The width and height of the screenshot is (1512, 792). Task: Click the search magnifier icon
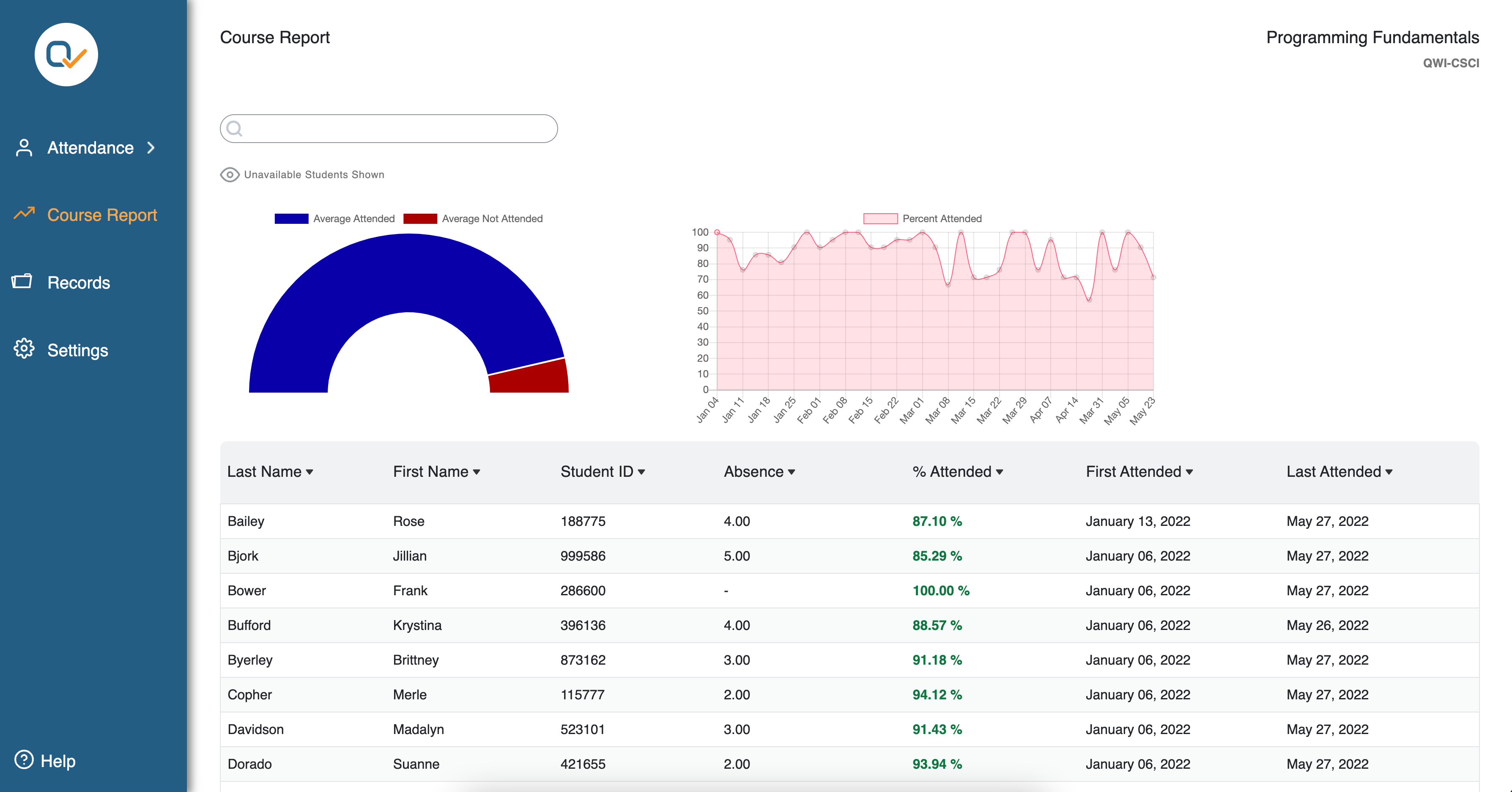(x=234, y=129)
